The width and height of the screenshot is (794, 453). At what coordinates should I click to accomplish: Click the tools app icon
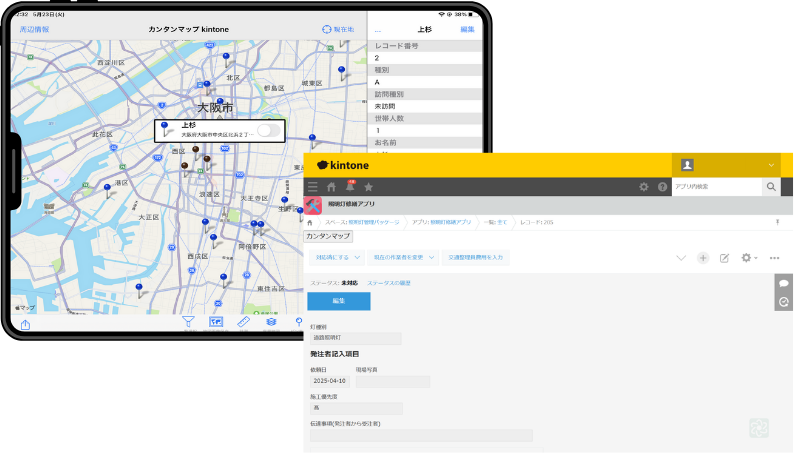click(313, 205)
